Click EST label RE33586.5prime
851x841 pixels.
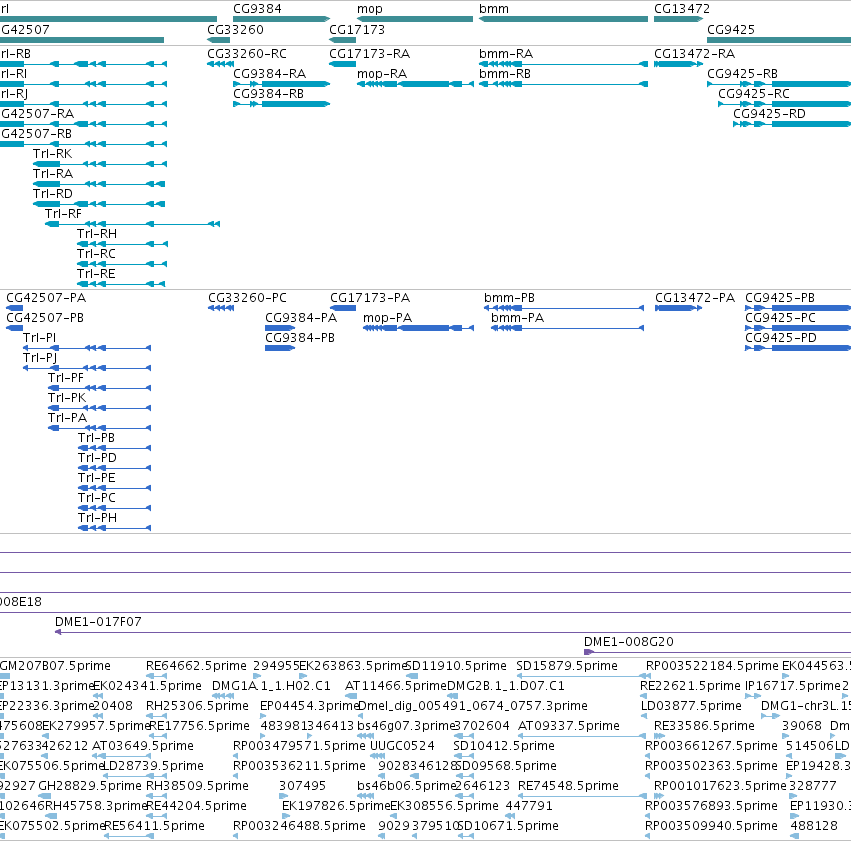tap(704, 727)
